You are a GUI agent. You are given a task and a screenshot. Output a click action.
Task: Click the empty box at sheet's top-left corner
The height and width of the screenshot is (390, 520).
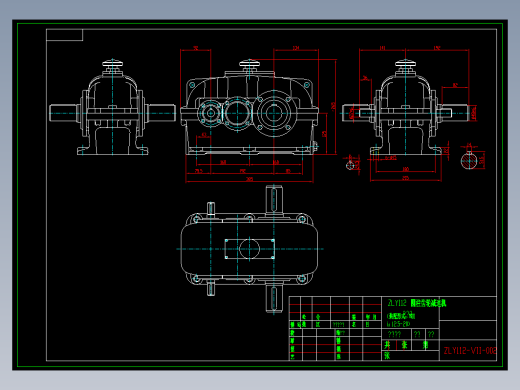(x=65, y=35)
